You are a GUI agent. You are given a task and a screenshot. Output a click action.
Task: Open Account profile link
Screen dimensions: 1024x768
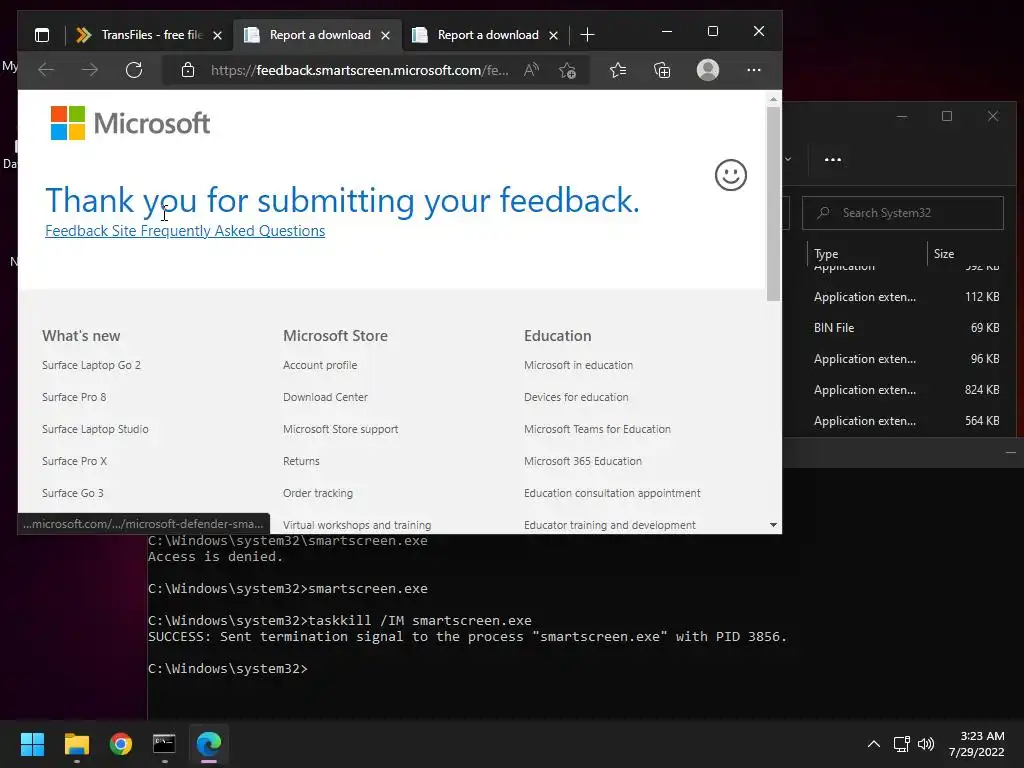pos(320,365)
